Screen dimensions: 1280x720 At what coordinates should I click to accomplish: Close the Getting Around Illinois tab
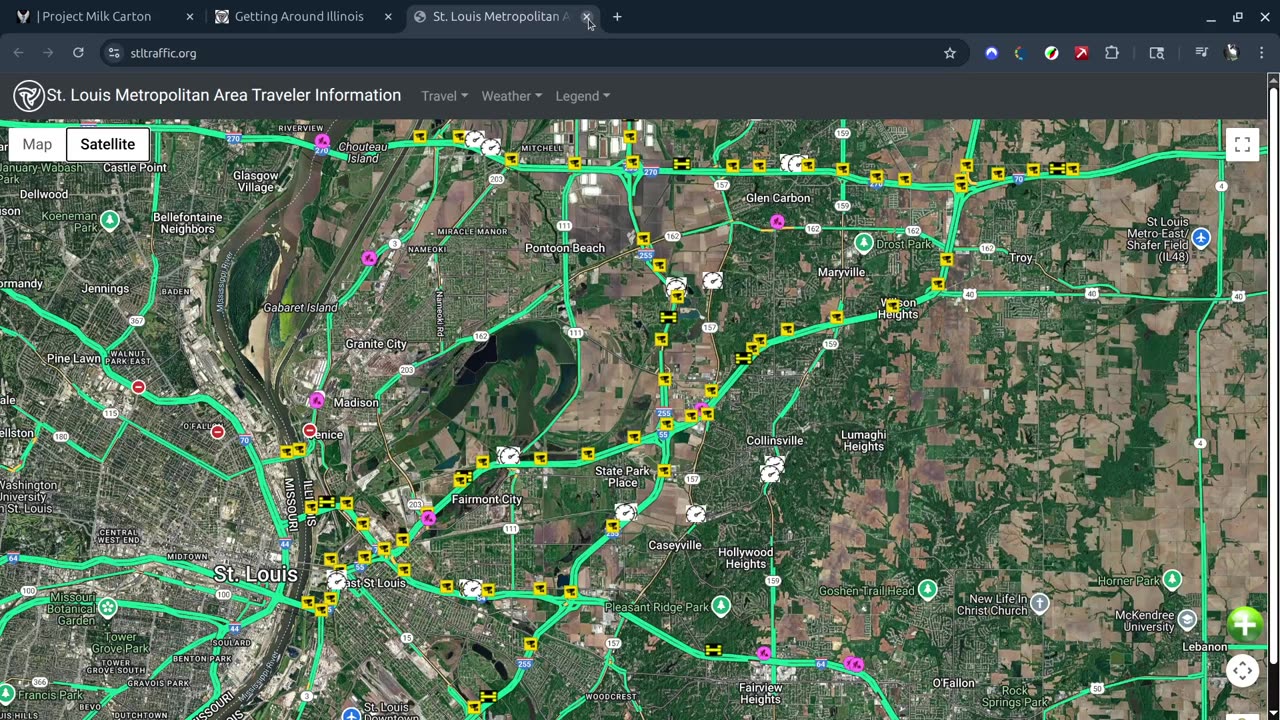pyautogui.click(x=388, y=17)
